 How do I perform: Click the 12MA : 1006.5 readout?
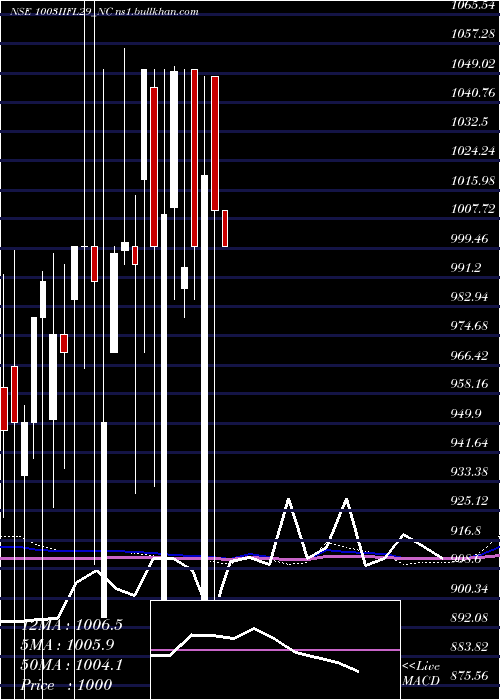(72, 625)
